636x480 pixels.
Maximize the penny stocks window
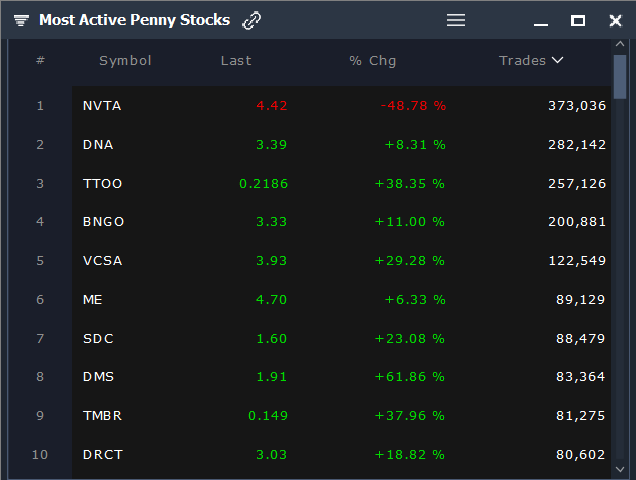coord(578,20)
